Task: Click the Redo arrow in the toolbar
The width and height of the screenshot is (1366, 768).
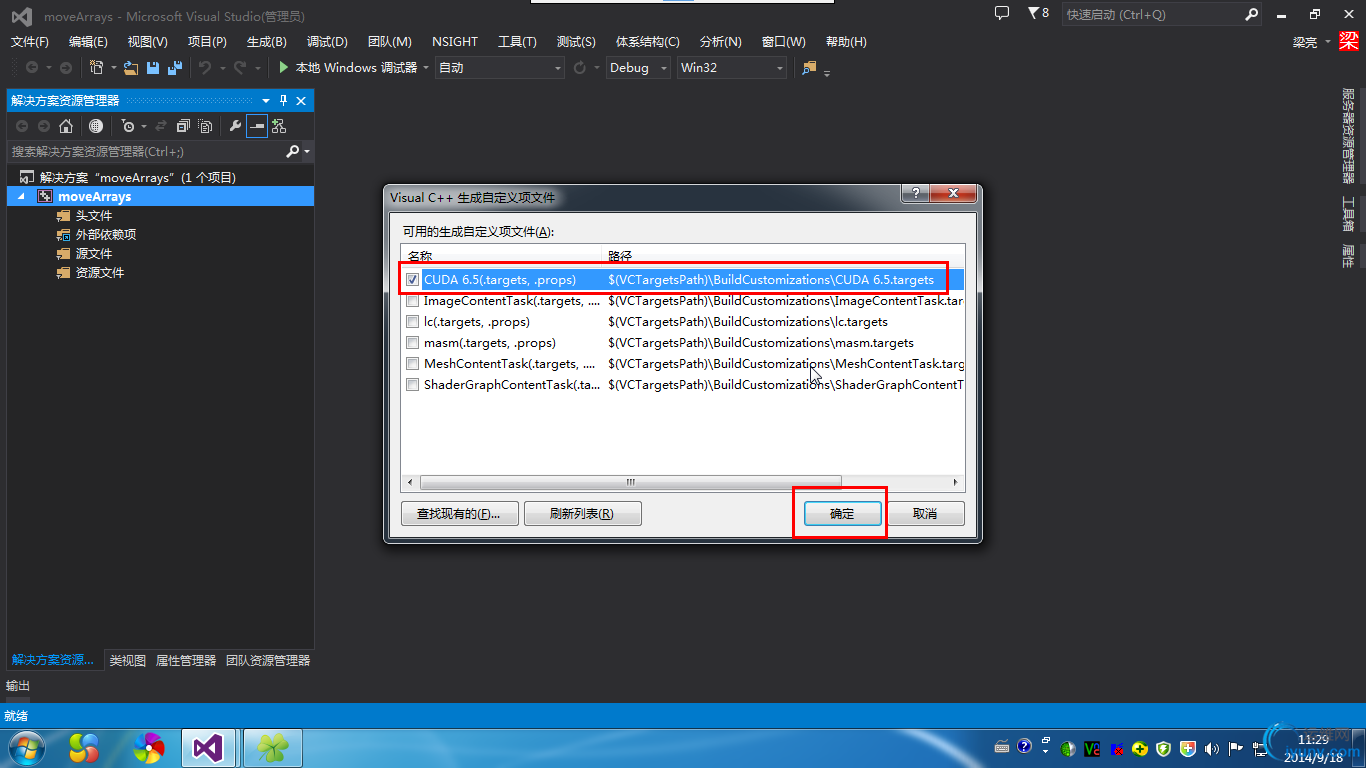Action: coord(240,67)
